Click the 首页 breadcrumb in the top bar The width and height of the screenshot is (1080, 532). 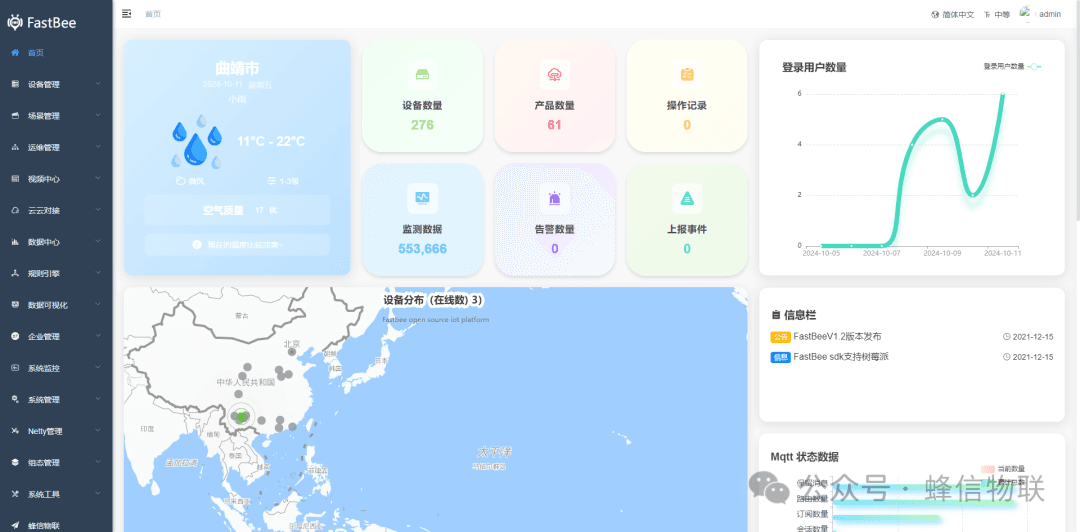point(153,14)
